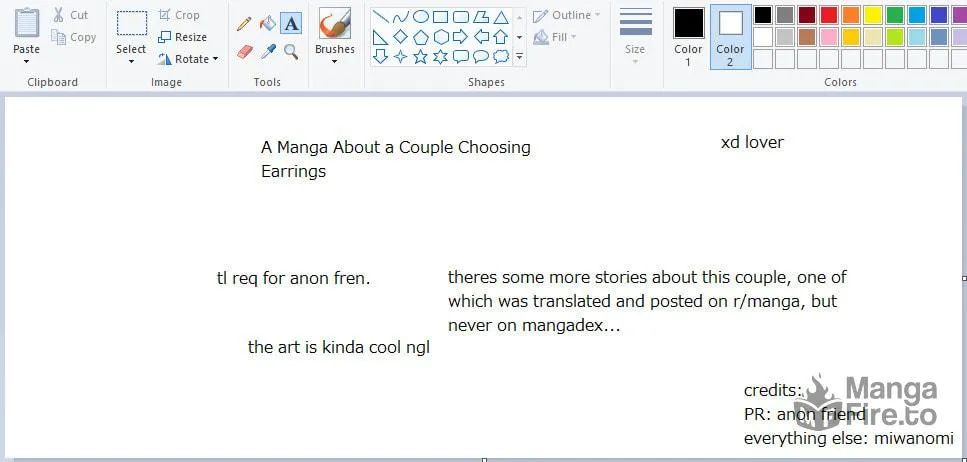Viewport: 967px width, 462px height.
Task: Pick the white color swatch
Action: coord(763,37)
